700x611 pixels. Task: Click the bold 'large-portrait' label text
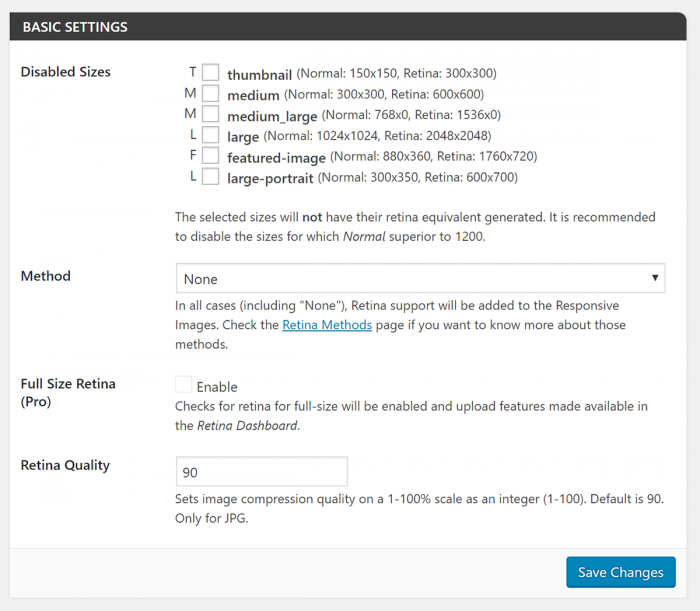click(270, 178)
